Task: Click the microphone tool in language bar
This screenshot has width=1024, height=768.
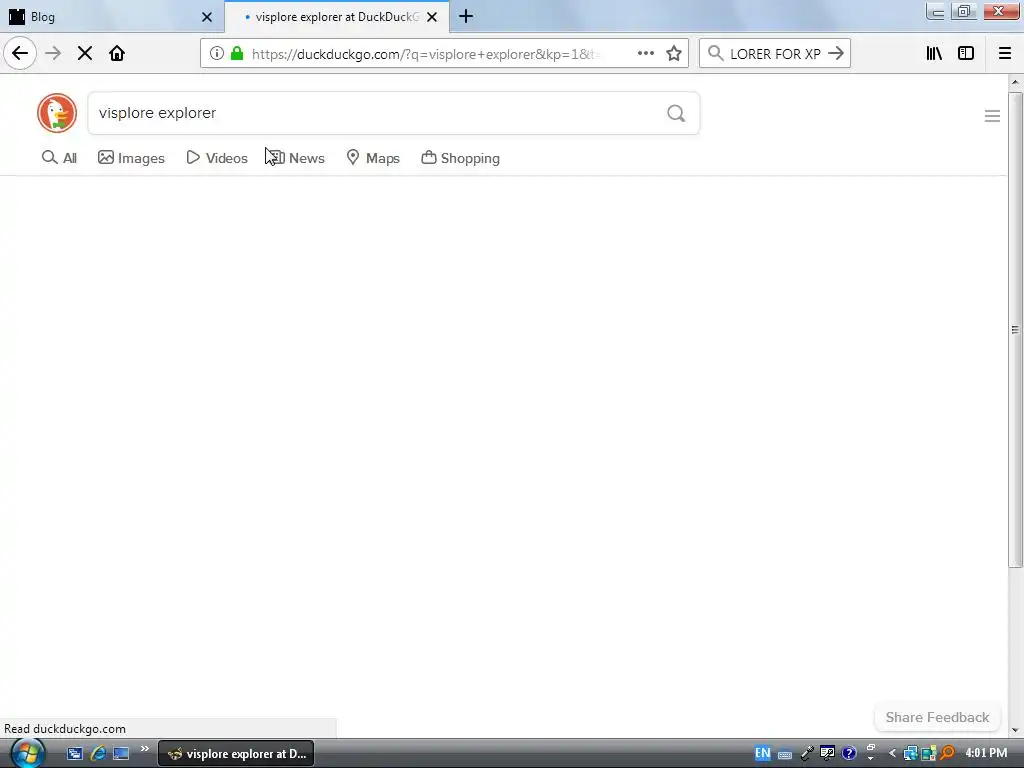Action: point(807,753)
